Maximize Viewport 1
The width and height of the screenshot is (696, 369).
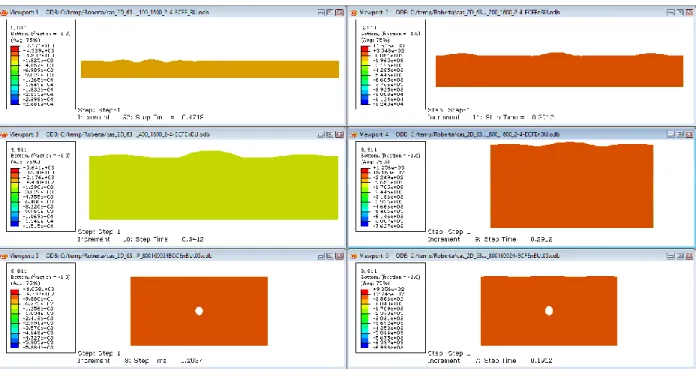point(330,12)
